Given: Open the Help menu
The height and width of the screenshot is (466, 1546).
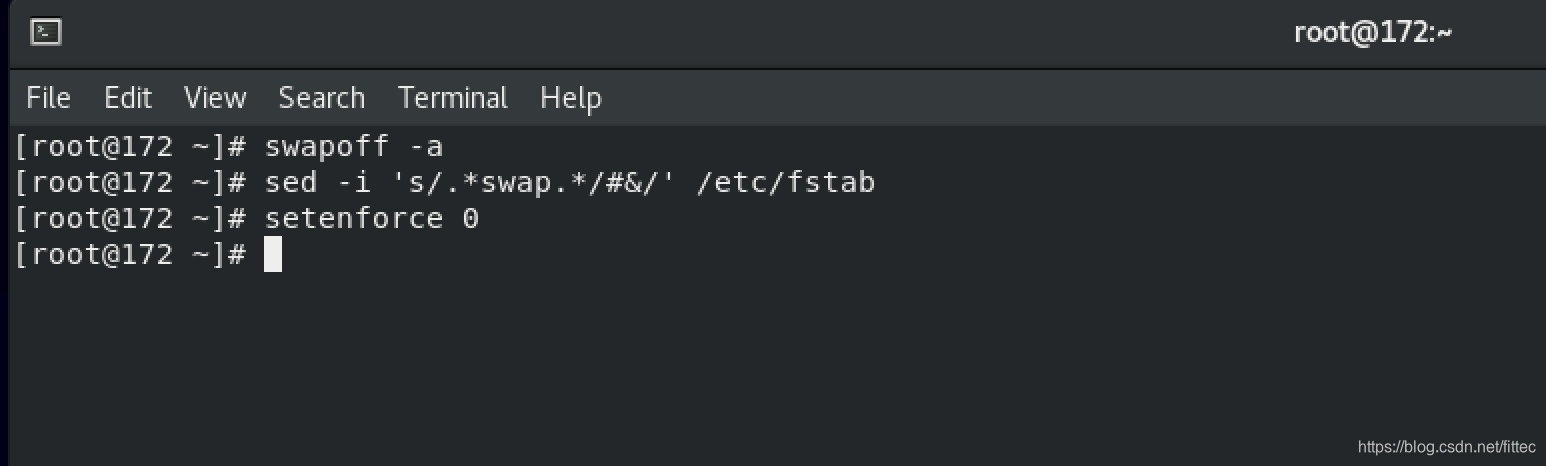Looking at the screenshot, I should click(x=571, y=98).
